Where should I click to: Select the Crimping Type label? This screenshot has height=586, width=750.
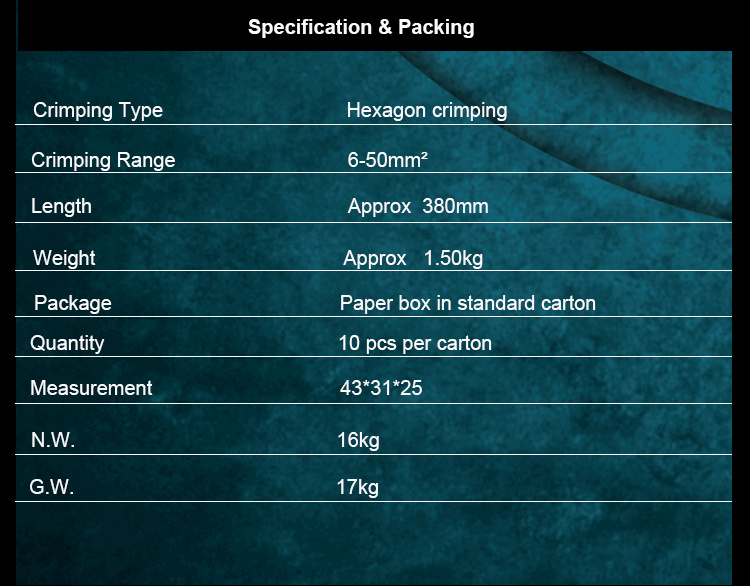98,111
